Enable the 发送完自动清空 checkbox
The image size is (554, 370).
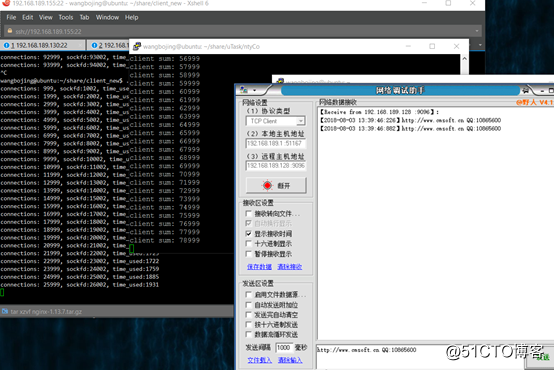click(248, 315)
